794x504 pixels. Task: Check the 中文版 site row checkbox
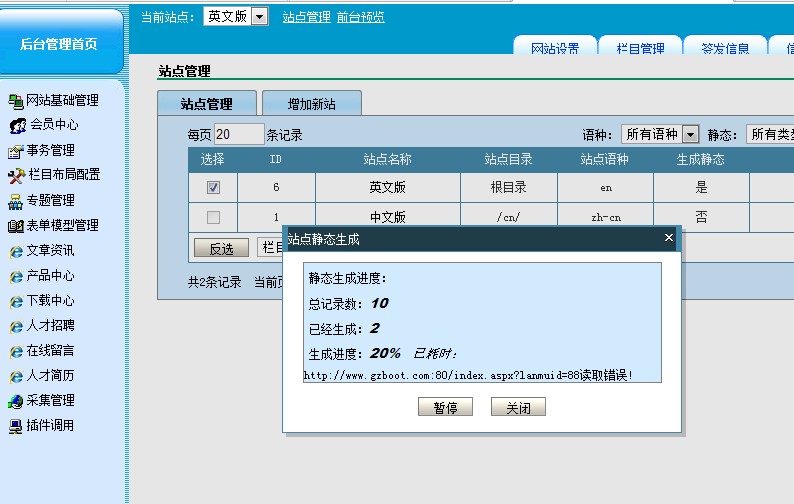pos(213,217)
